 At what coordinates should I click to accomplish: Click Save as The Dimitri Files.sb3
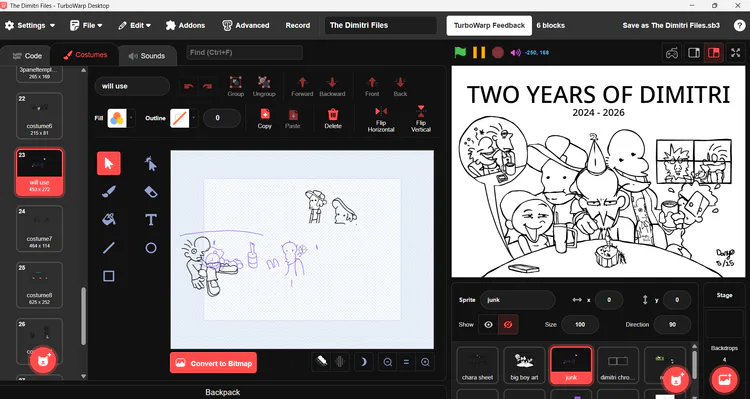pyautogui.click(x=671, y=25)
